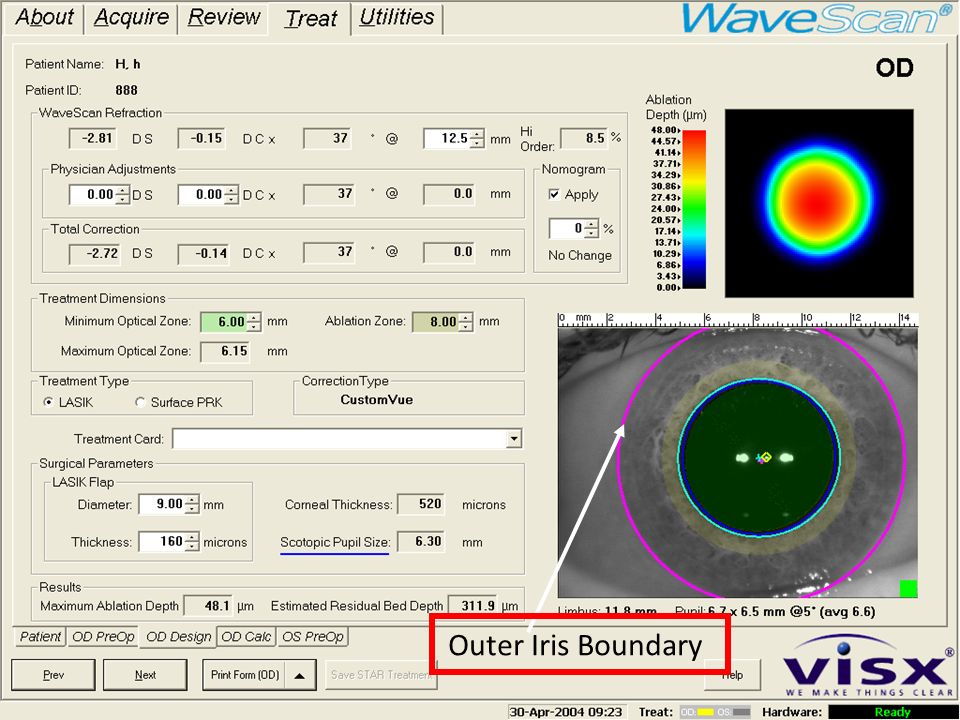The height and width of the screenshot is (720, 960).
Task: Click the Hi Order percentage field
Action: pos(585,138)
